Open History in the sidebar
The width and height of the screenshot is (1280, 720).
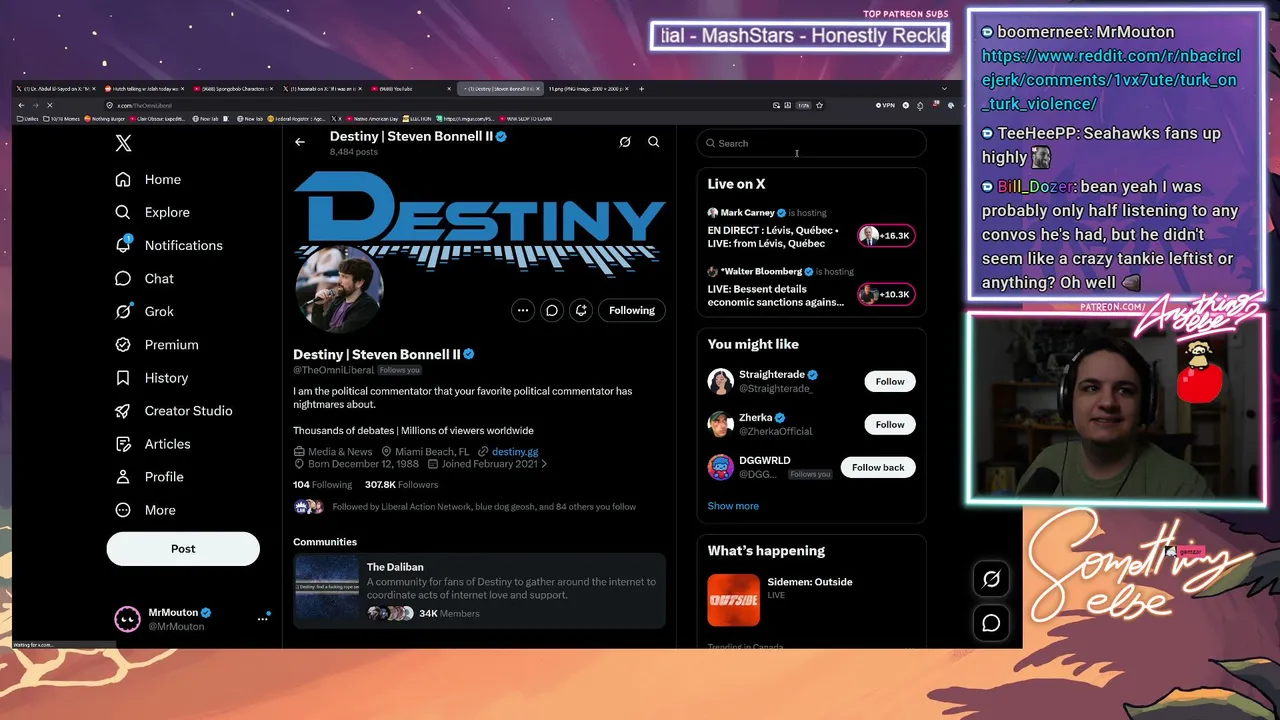point(151,378)
